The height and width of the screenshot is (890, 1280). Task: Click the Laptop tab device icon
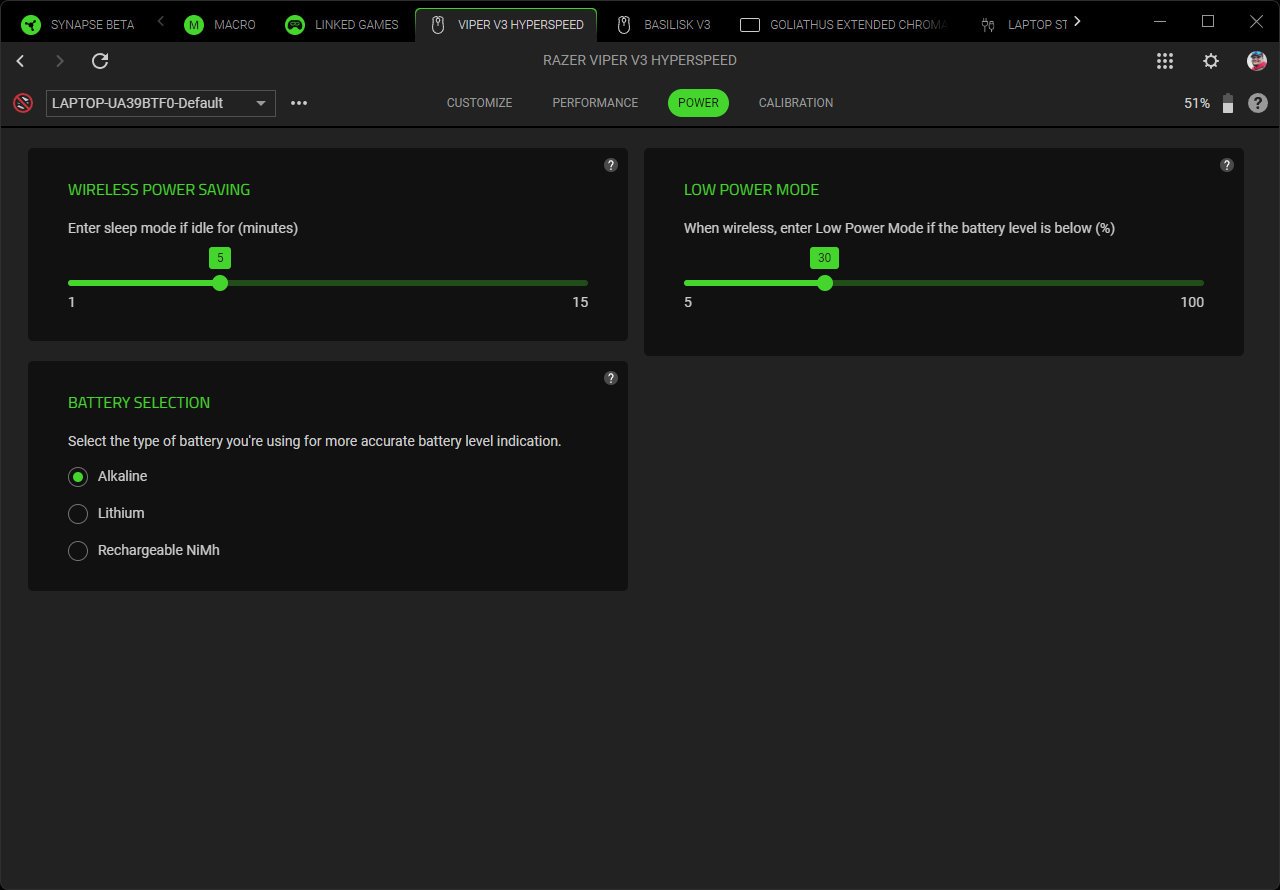tap(988, 25)
